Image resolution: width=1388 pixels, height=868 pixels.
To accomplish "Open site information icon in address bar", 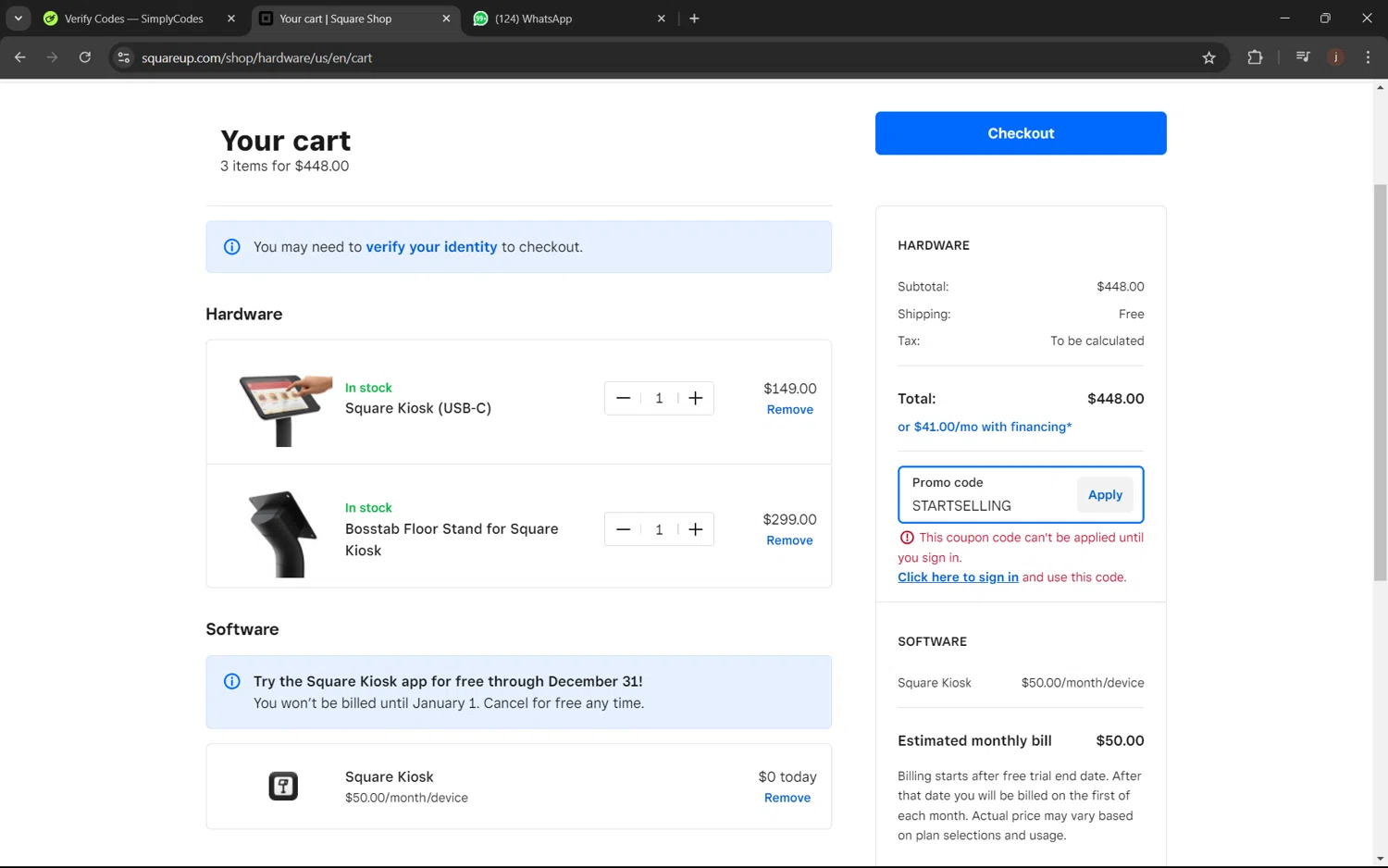I will click(123, 57).
